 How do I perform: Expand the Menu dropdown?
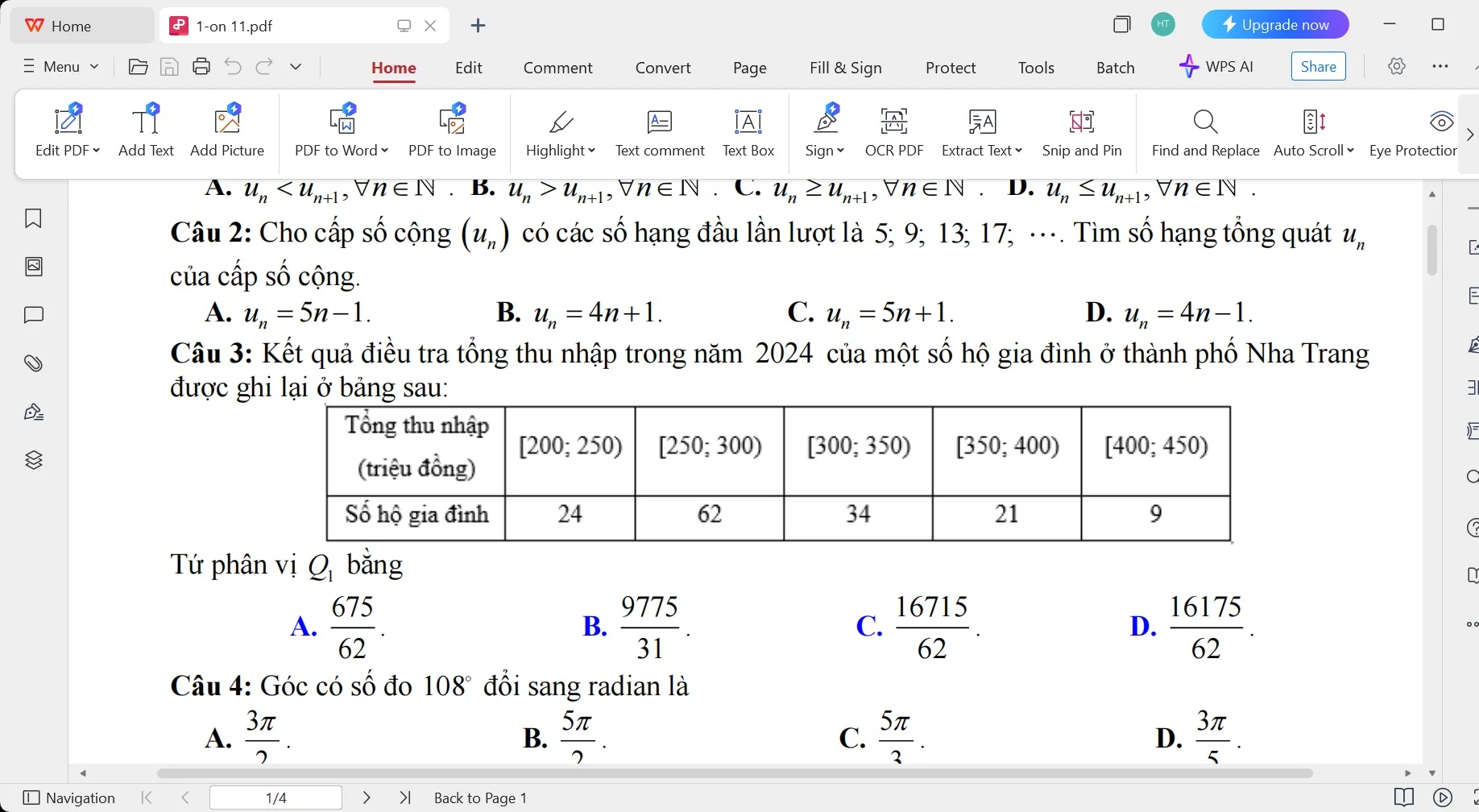tap(60, 67)
